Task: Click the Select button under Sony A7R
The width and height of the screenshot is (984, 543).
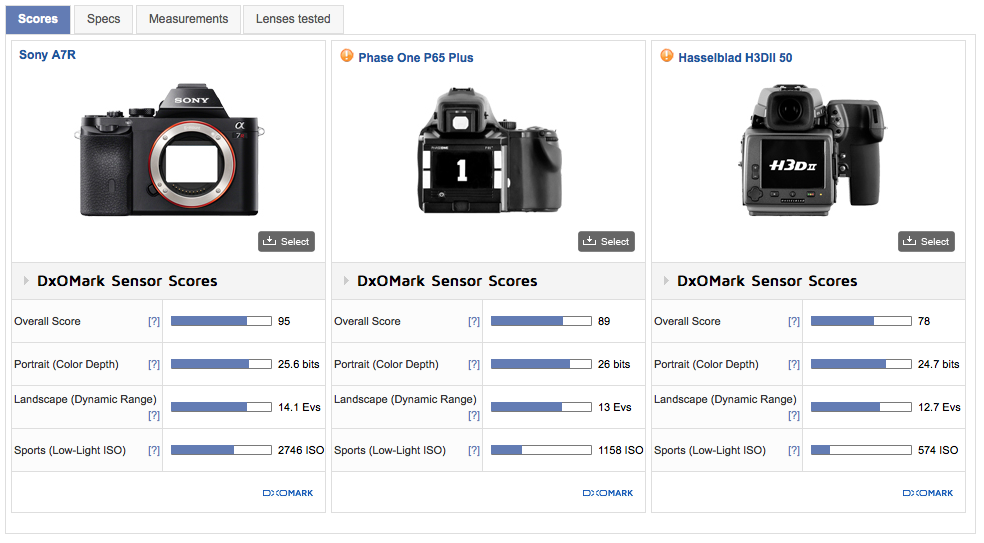Action: point(286,242)
